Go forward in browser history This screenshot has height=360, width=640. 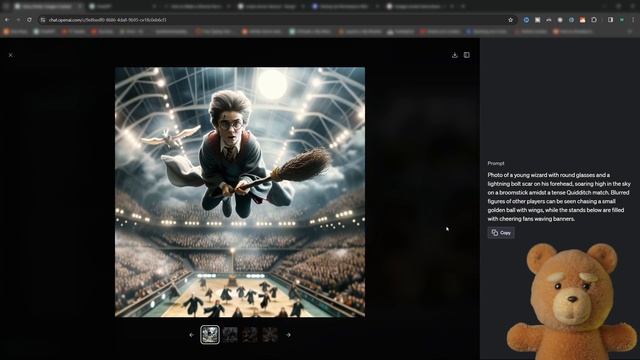click(18, 20)
